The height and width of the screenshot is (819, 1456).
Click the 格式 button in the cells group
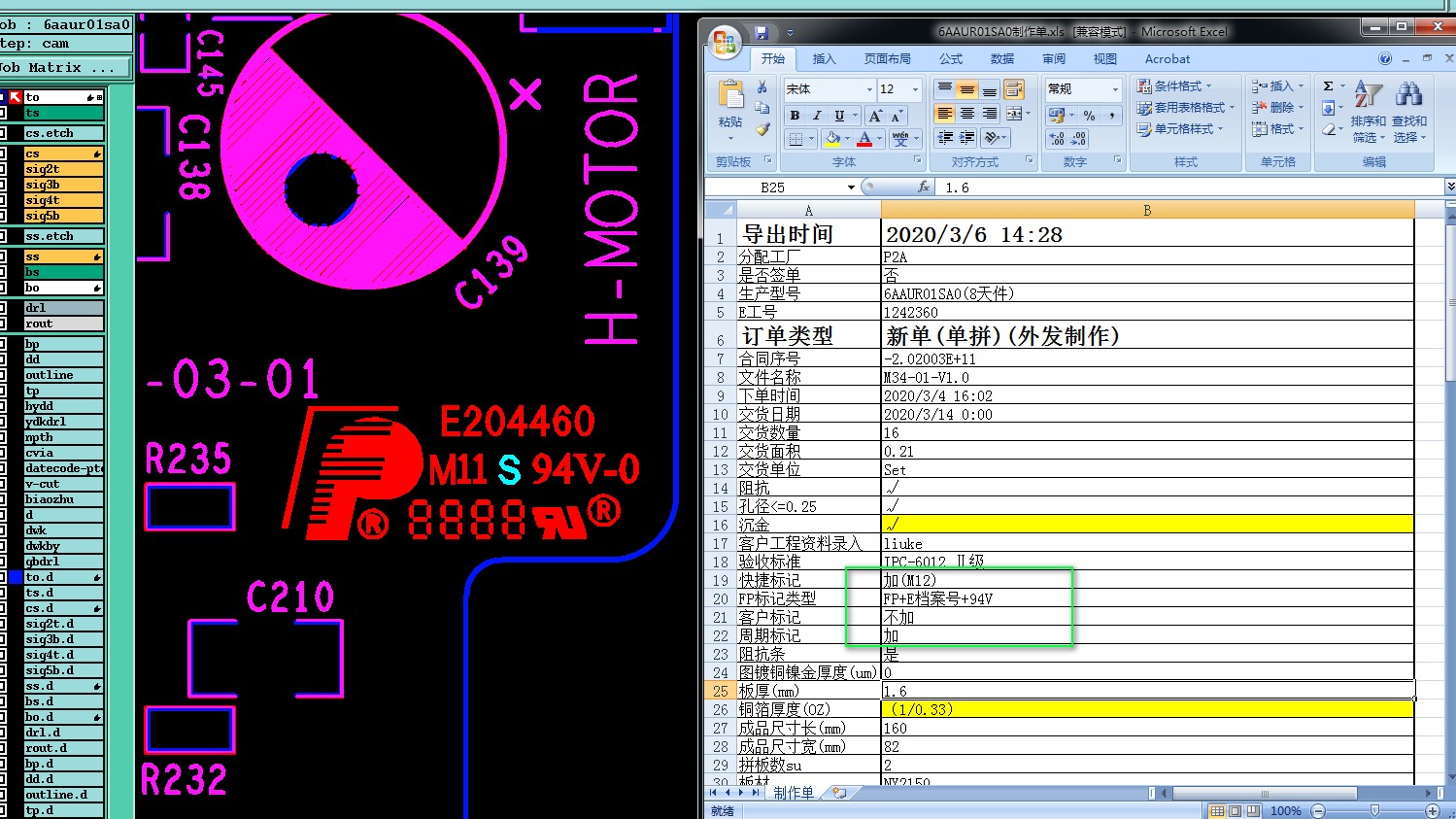tap(1278, 129)
